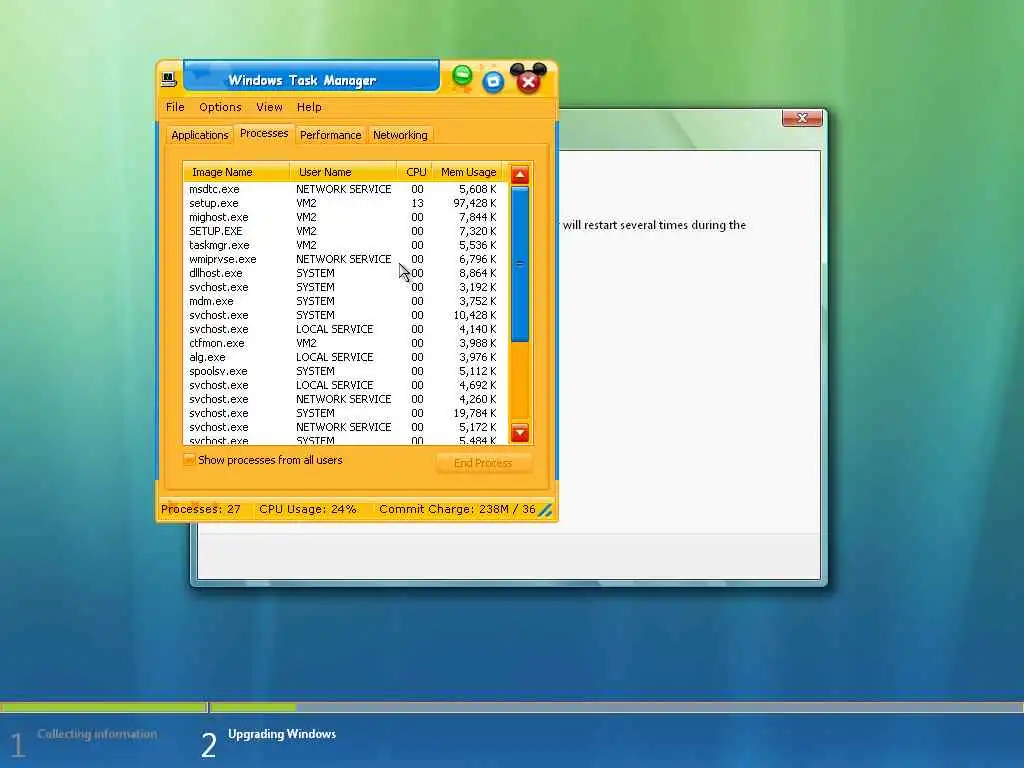Minimize Task Manager with the green button

click(x=462, y=77)
